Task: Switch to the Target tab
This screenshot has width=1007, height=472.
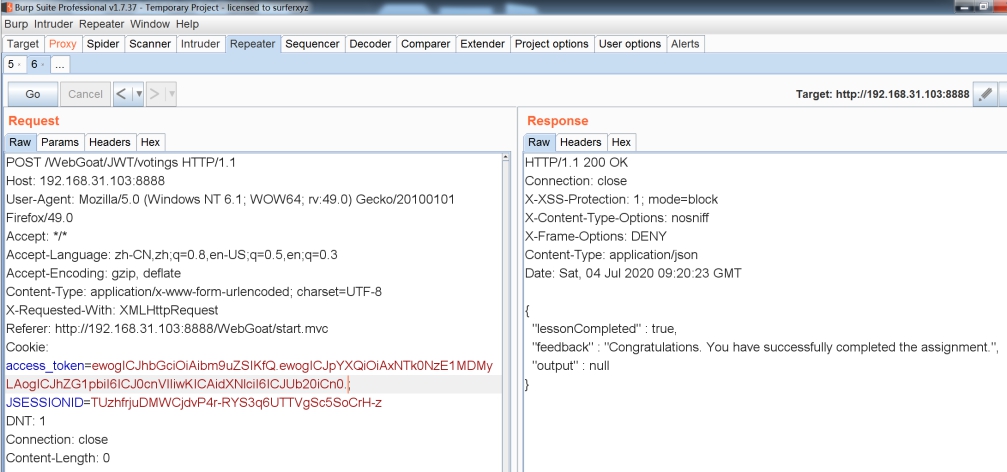Action: [23, 44]
